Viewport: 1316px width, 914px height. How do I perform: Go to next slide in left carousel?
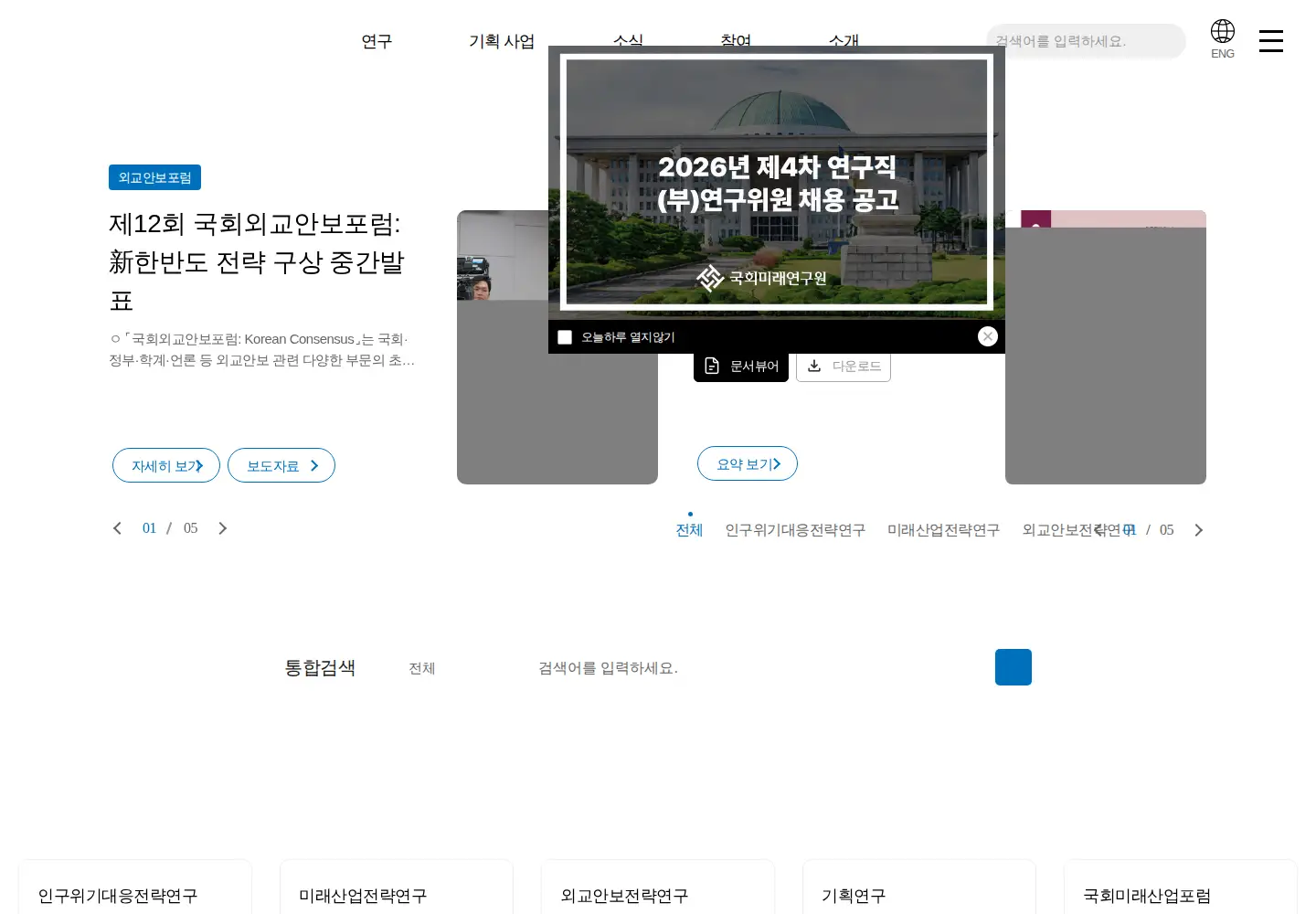coord(222,528)
